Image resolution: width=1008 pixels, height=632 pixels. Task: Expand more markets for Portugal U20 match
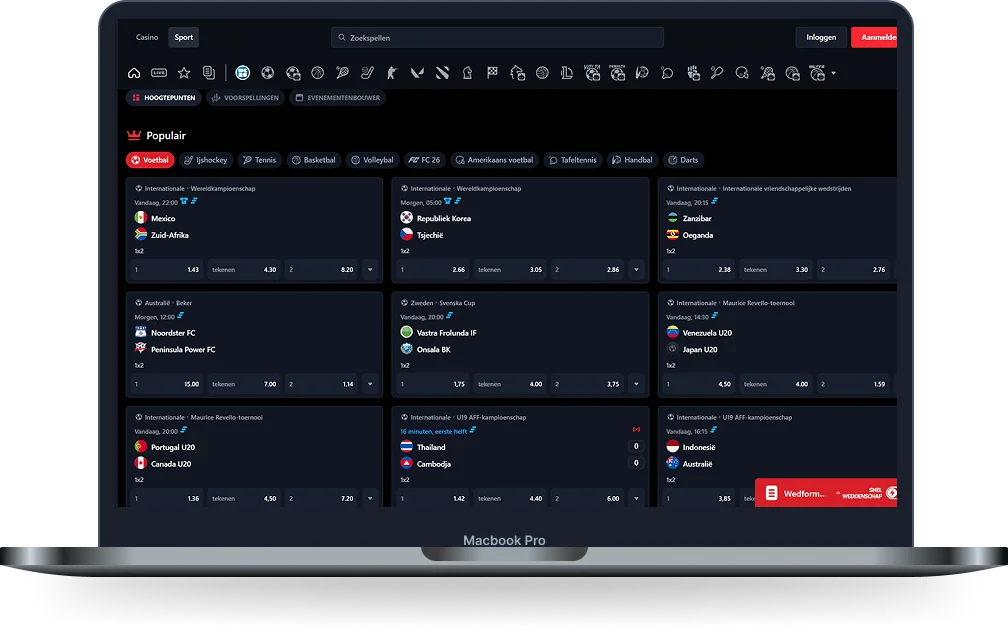click(x=370, y=499)
